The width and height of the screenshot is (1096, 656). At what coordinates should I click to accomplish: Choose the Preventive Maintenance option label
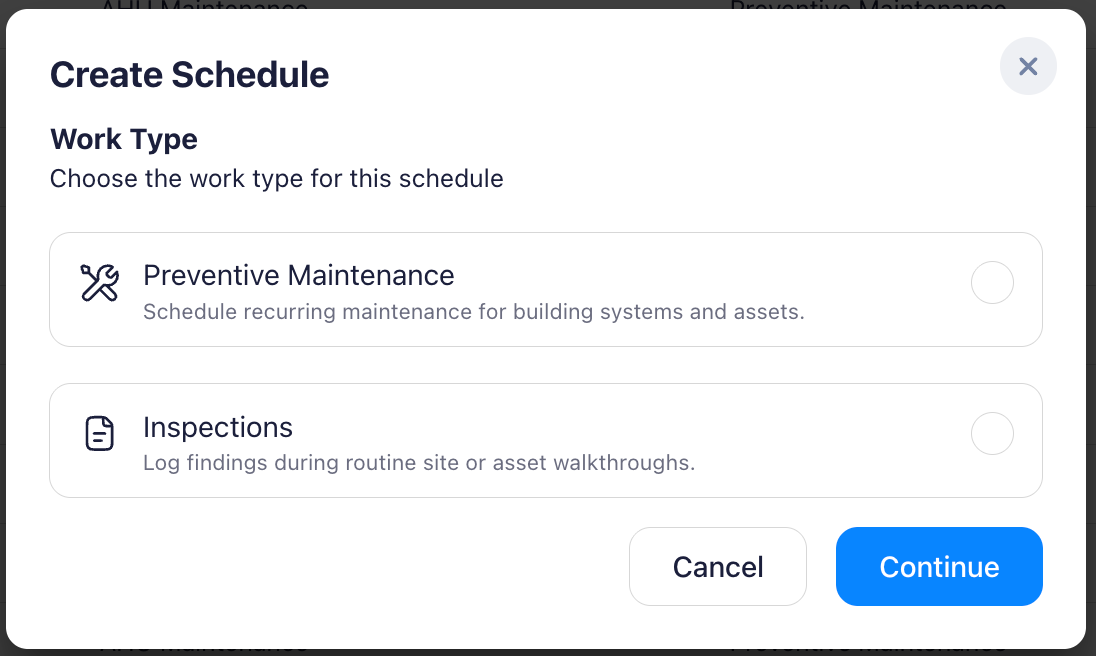coord(298,275)
